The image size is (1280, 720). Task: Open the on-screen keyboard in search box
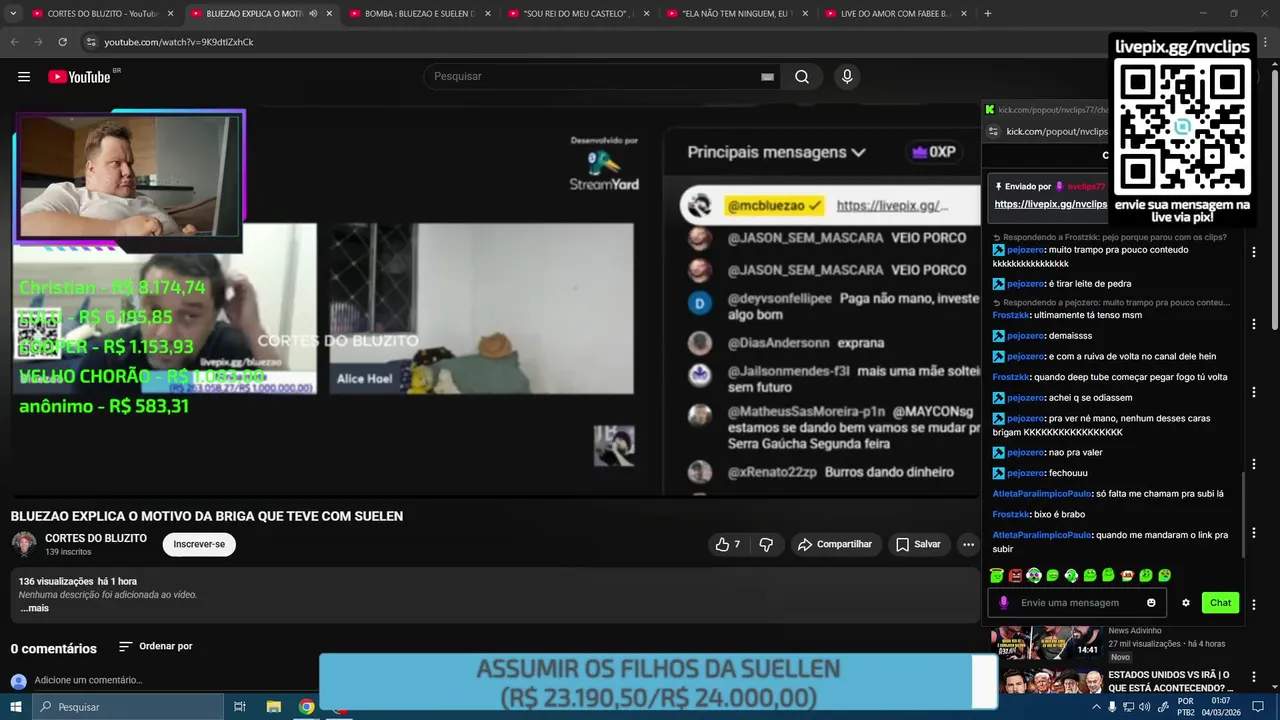767,77
